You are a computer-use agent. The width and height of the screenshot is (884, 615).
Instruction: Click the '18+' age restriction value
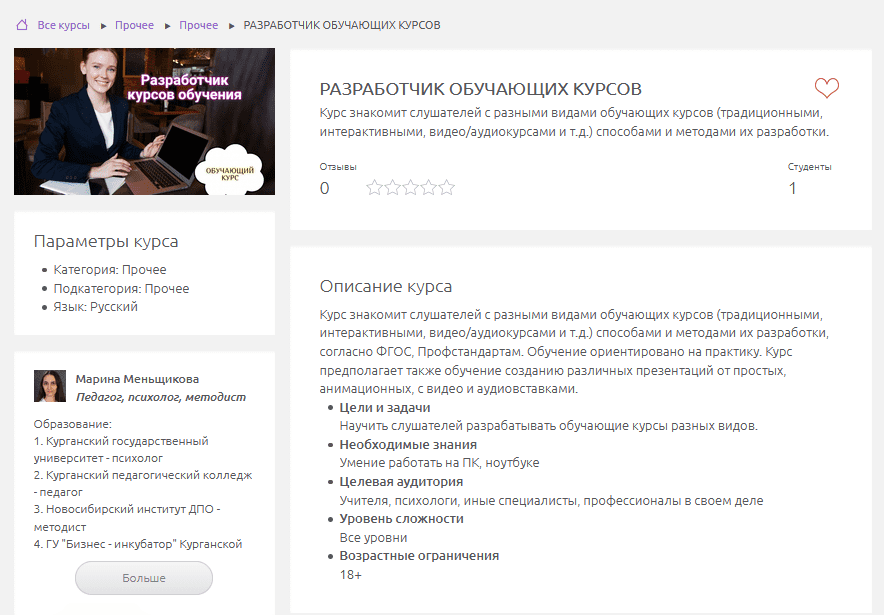351,575
